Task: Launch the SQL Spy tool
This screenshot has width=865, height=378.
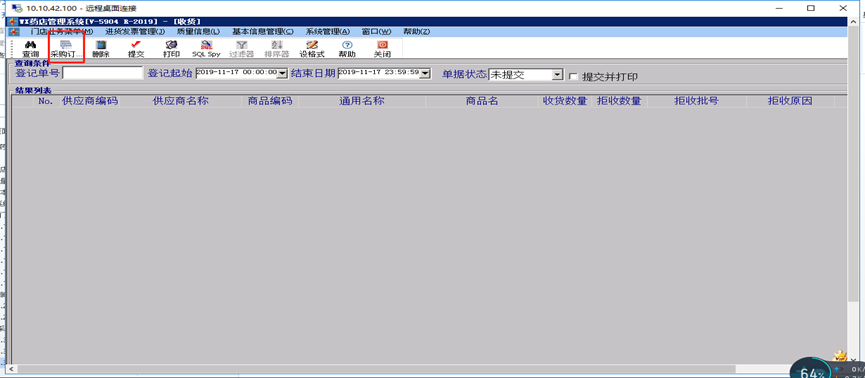Action: tap(206, 49)
